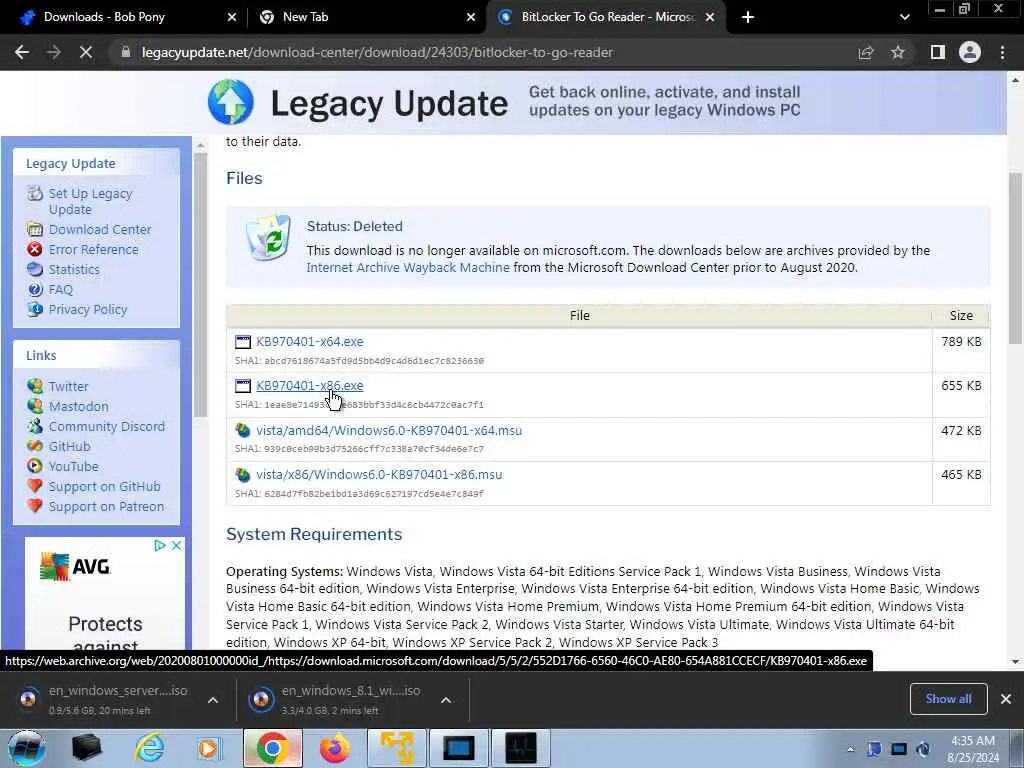The height and width of the screenshot is (768, 1024).
Task: Open the YouTube link in sidebar
Action: tap(73, 466)
